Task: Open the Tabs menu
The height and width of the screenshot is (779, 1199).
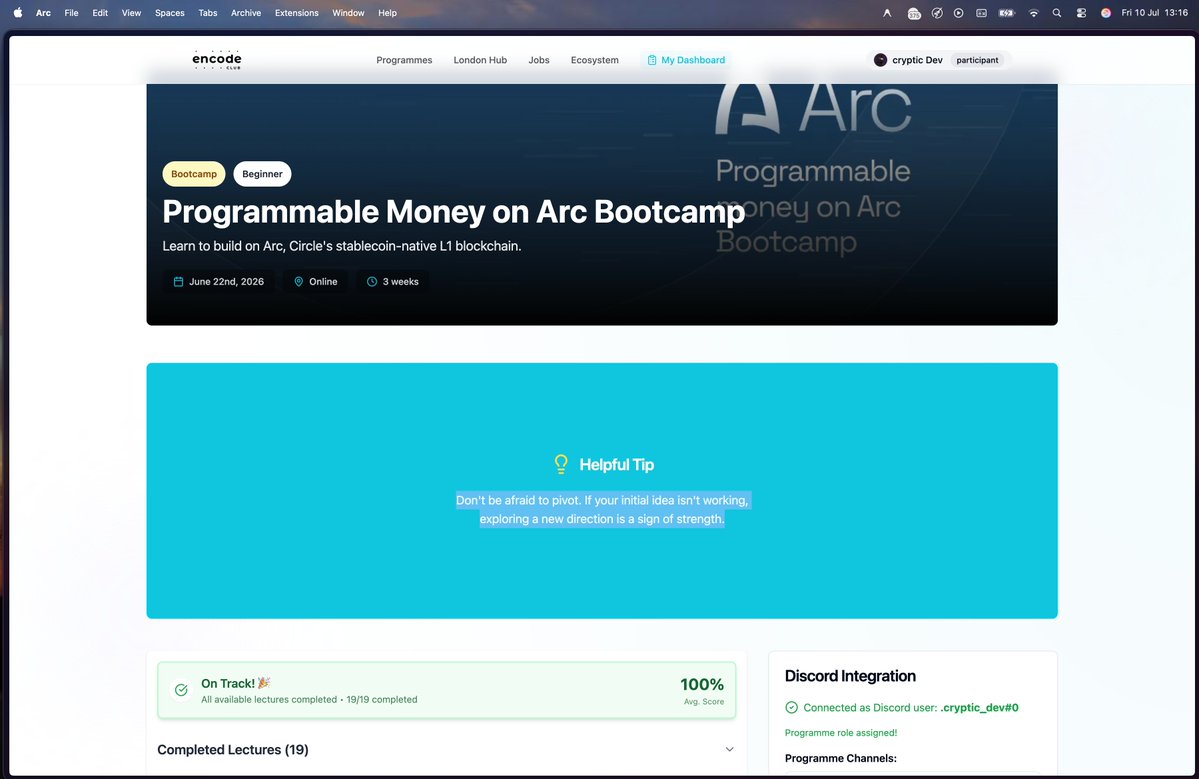Action: coord(208,13)
